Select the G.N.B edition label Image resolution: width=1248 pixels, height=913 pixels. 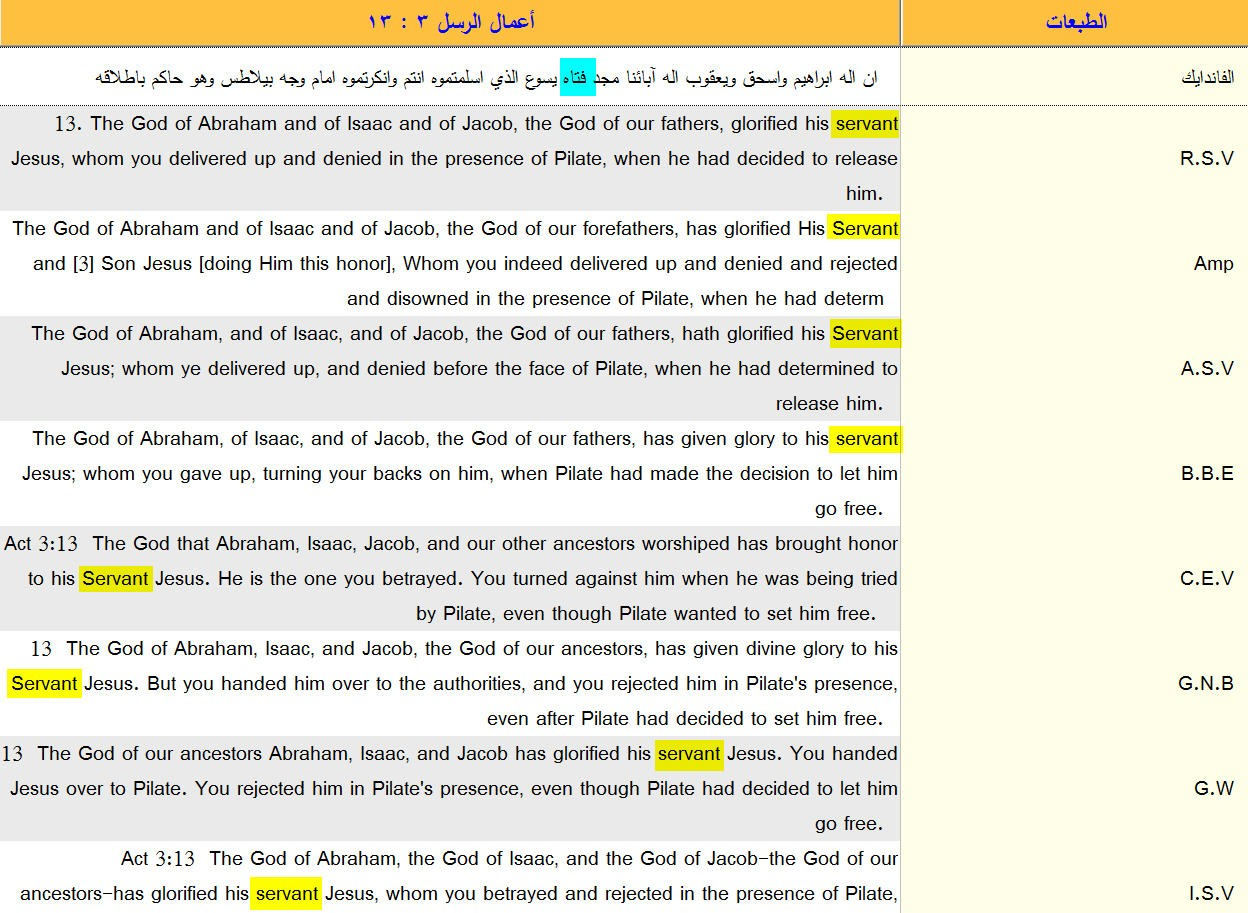pyautogui.click(x=1206, y=684)
